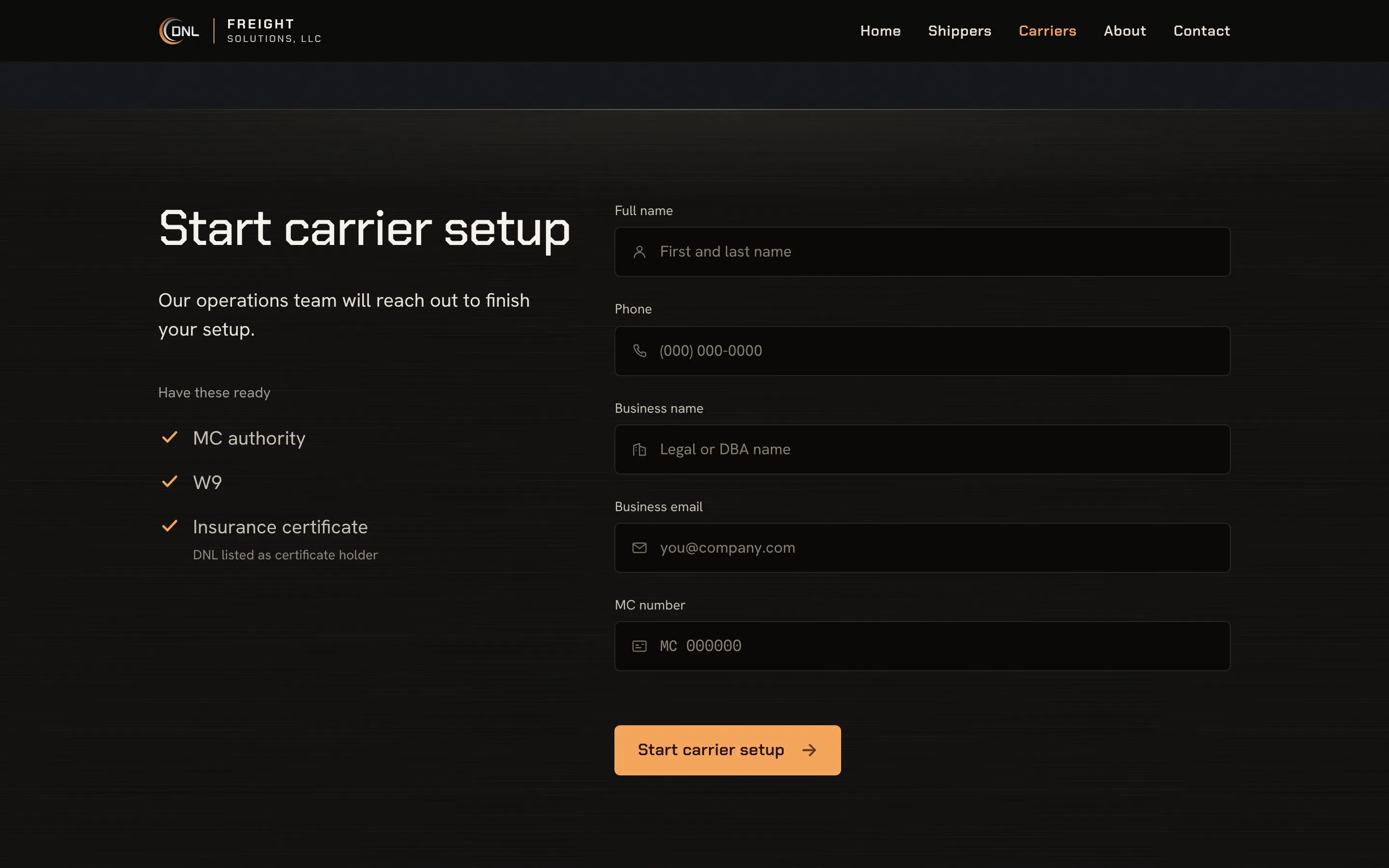1389x868 pixels.
Task: Click the building icon in Business name field
Action: (640, 449)
